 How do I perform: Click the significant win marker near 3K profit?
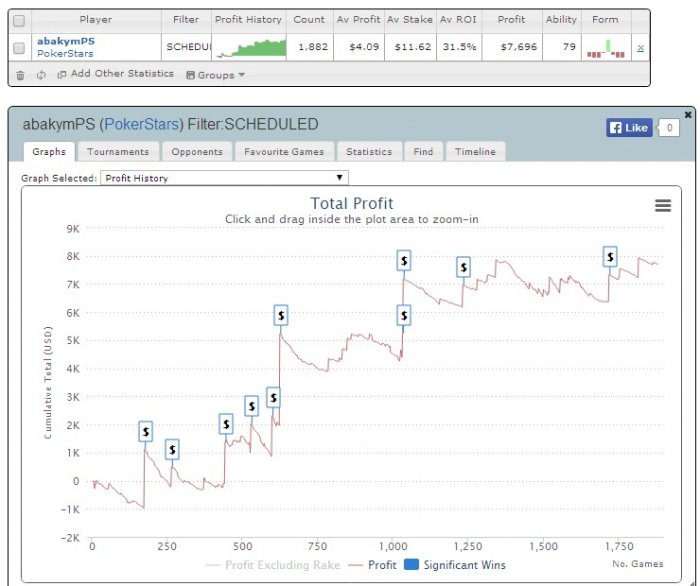tap(273, 397)
